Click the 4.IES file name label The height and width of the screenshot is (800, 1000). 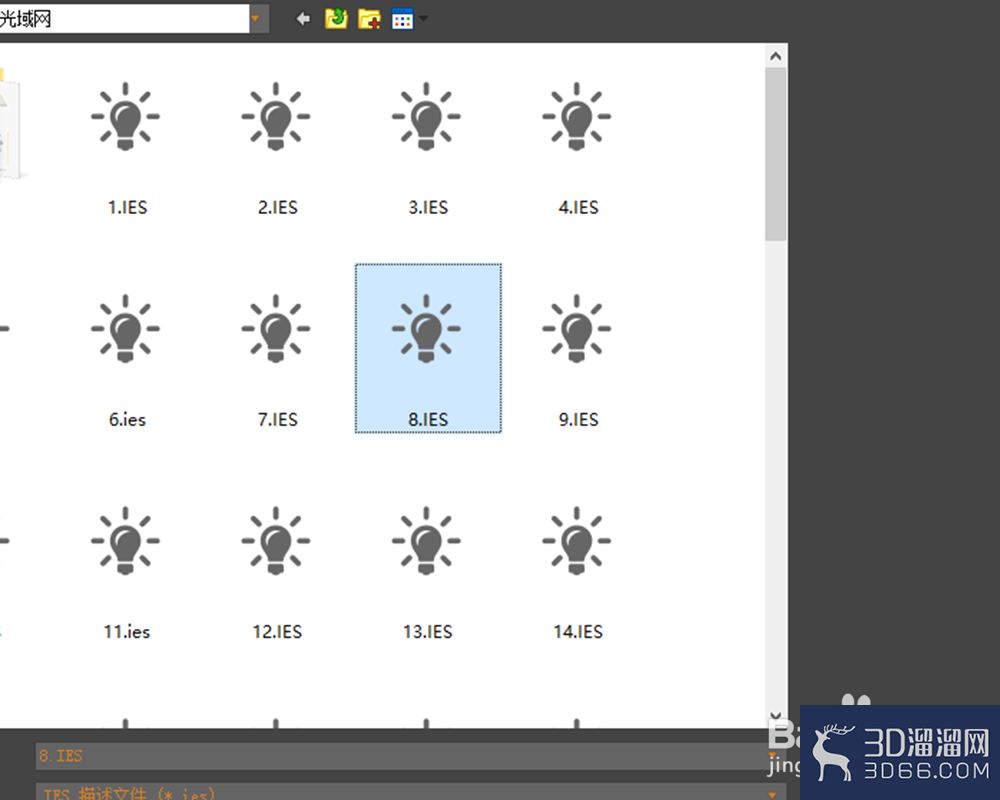578,207
